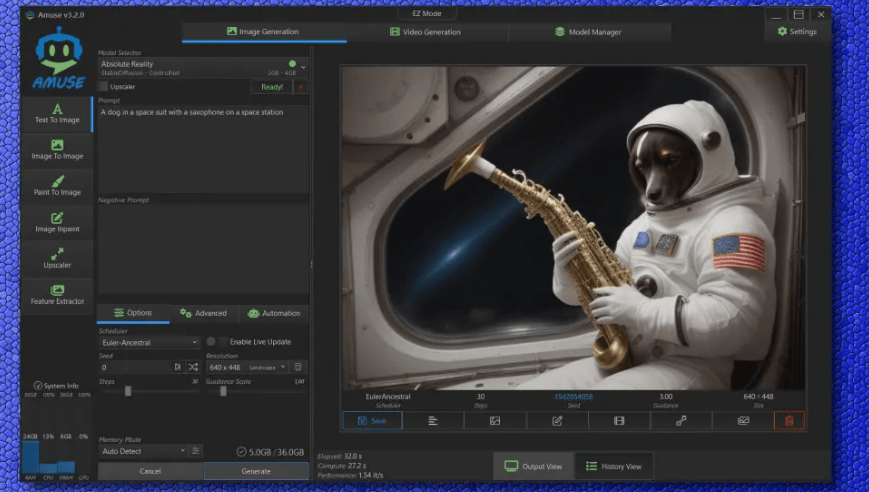Click the Guidance Scale slider handle
The width and height of the screenshot is (869, 492).
(223, 391)
